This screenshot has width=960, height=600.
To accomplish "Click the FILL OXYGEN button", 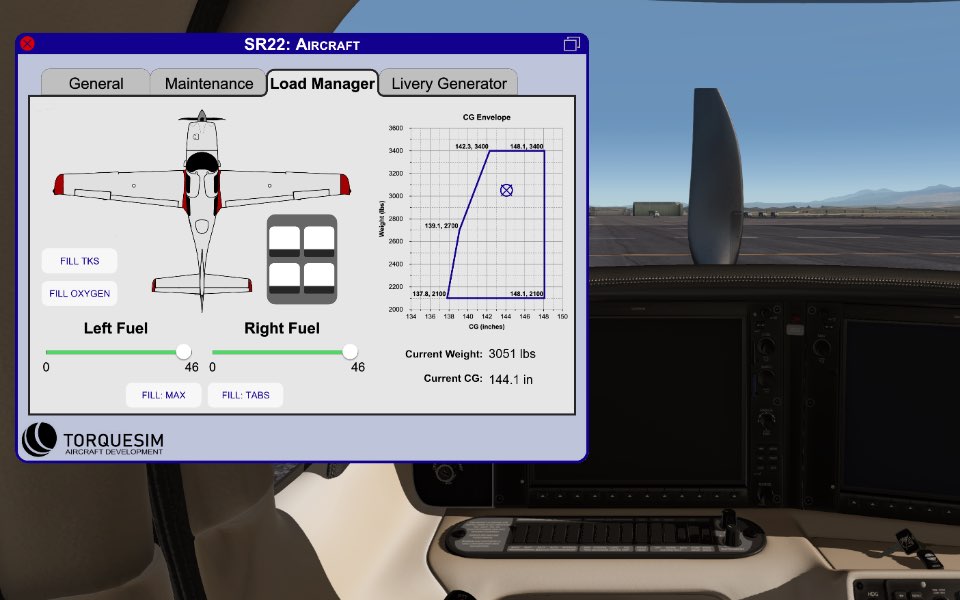I will click(x=80, y=293).
